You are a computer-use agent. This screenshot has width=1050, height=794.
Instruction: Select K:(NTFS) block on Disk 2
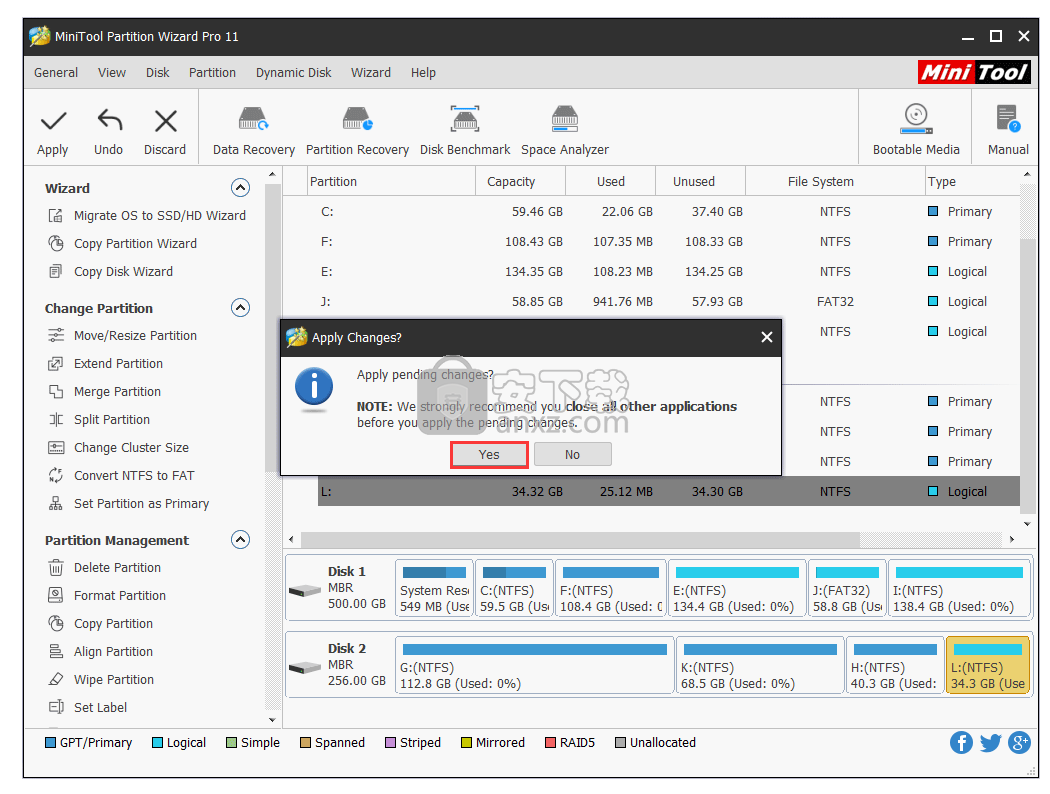pyautogui.click(x=760, y=665)
